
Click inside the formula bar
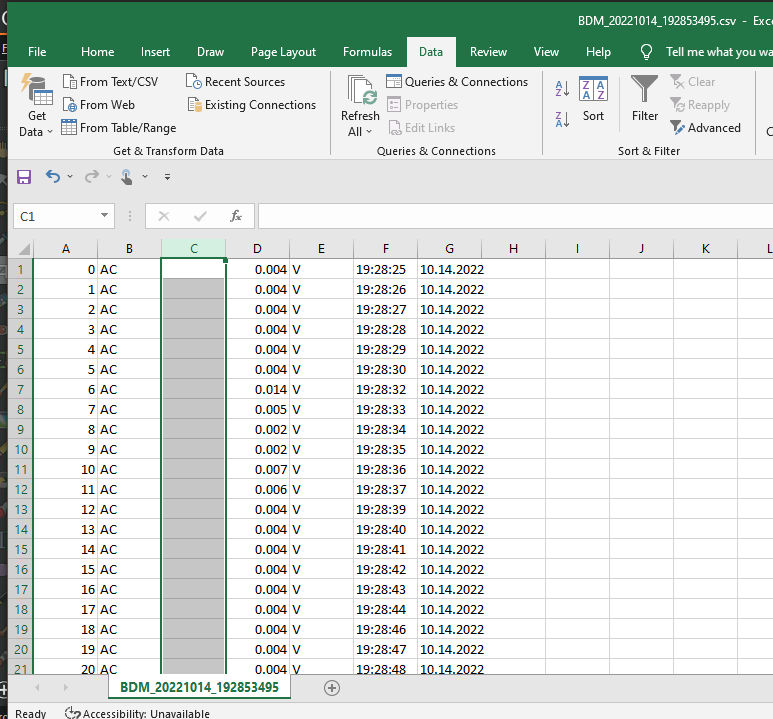pyautogui.click(x=515, y=216)
